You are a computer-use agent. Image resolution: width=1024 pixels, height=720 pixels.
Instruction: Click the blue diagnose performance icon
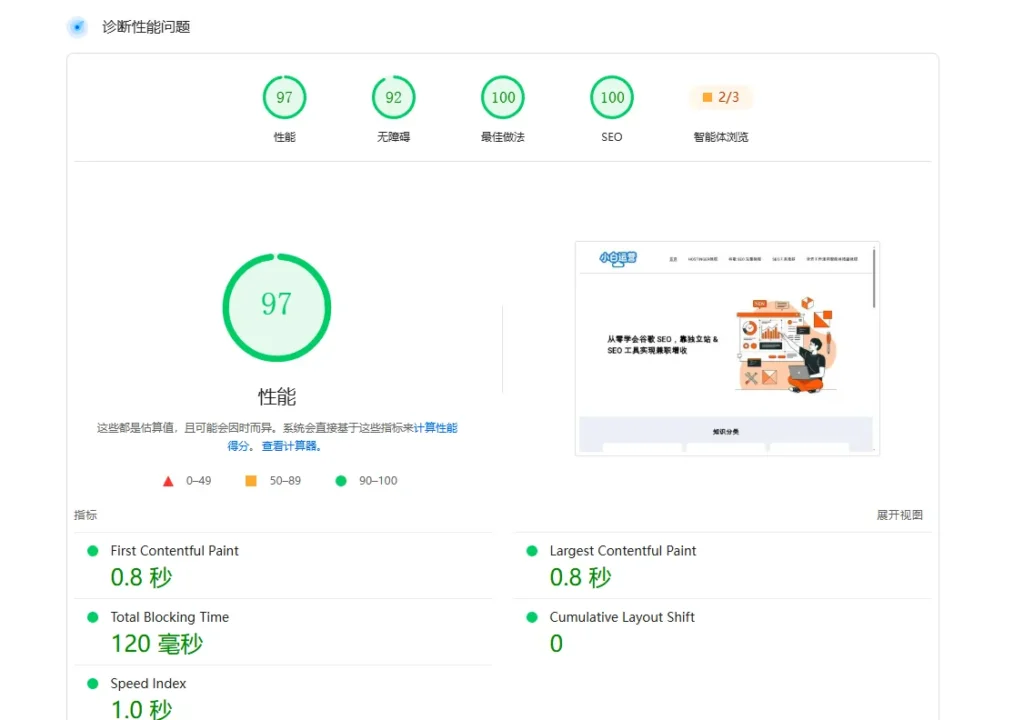coord(78,27)
